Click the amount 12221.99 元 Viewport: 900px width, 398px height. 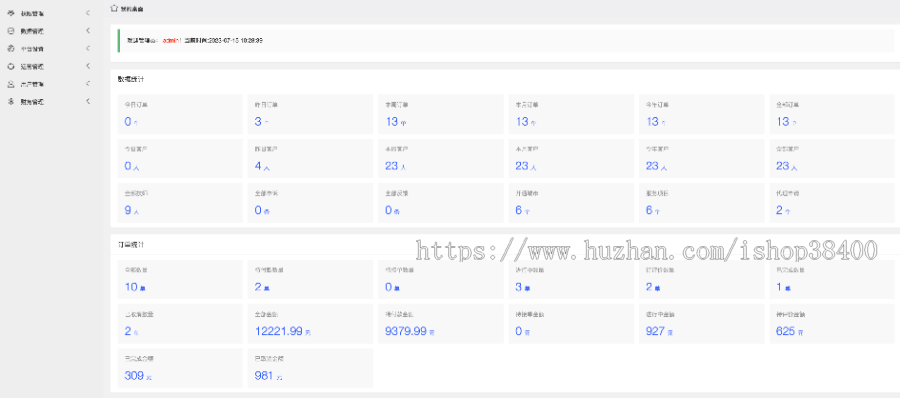[282, 331]
